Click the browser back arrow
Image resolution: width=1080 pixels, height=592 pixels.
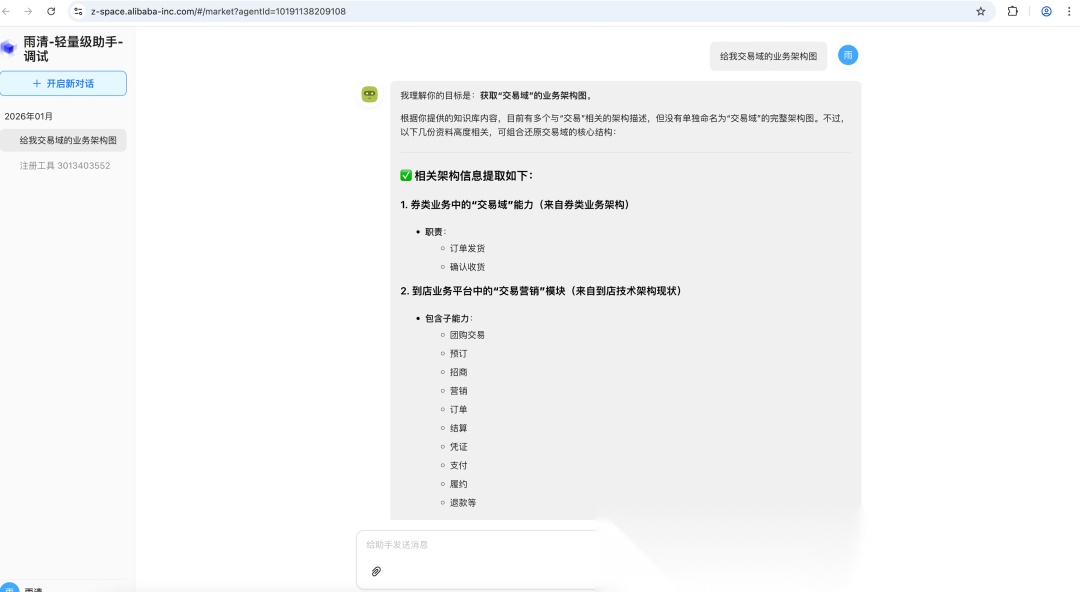[6, 11]
